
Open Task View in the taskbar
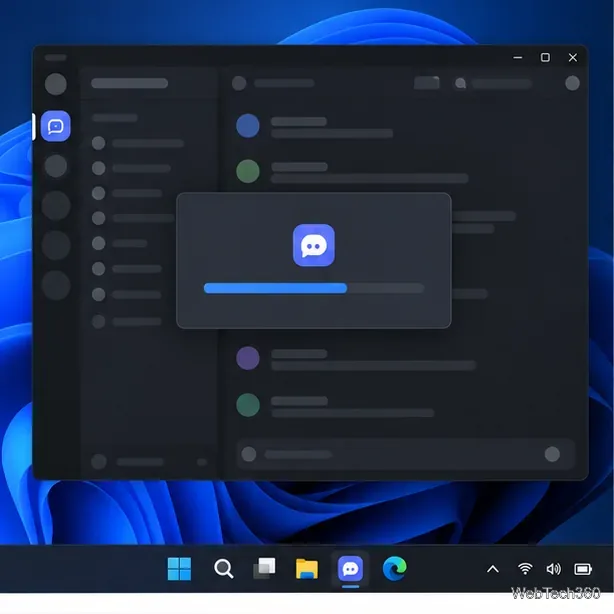click(x=264, y=568)
